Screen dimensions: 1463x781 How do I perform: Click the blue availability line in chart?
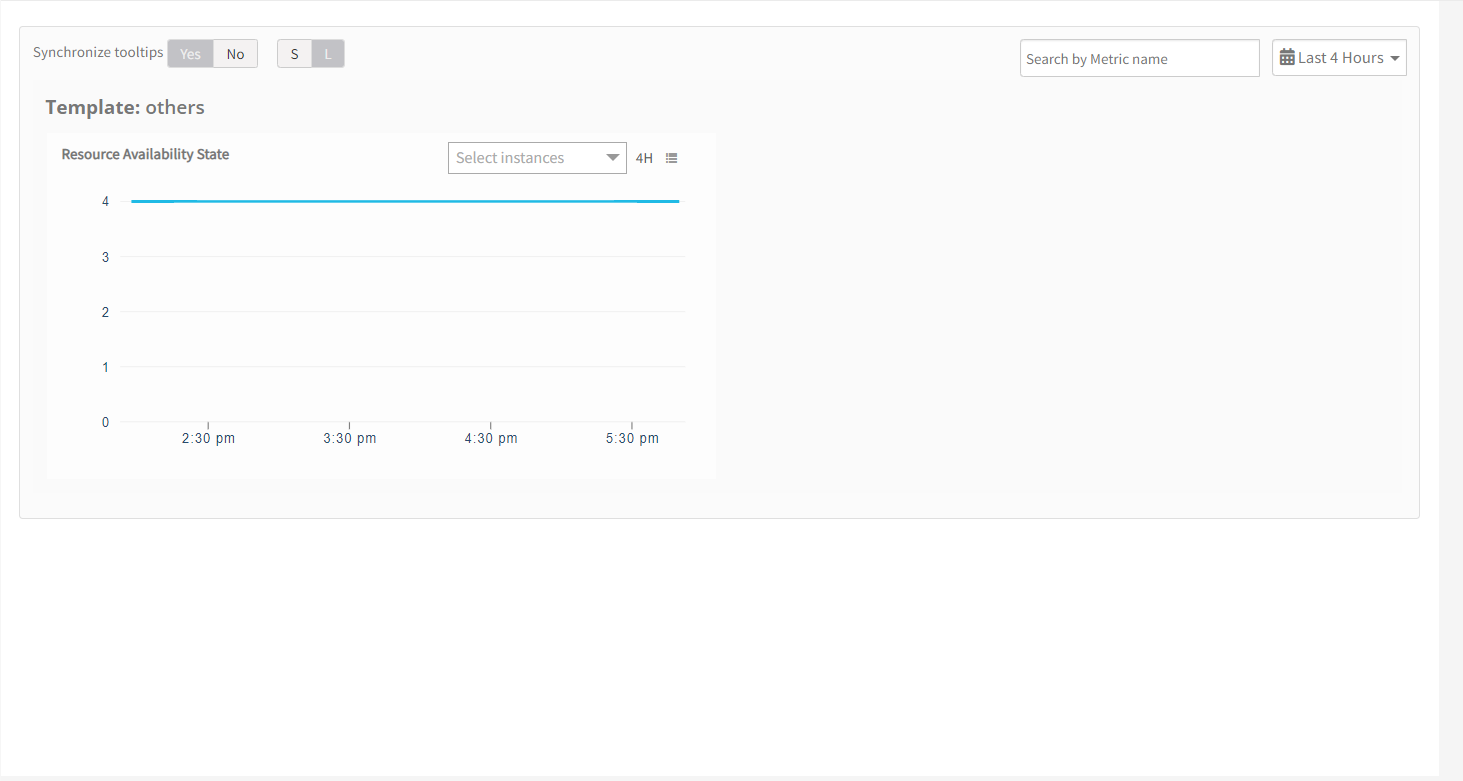point(405,201)
